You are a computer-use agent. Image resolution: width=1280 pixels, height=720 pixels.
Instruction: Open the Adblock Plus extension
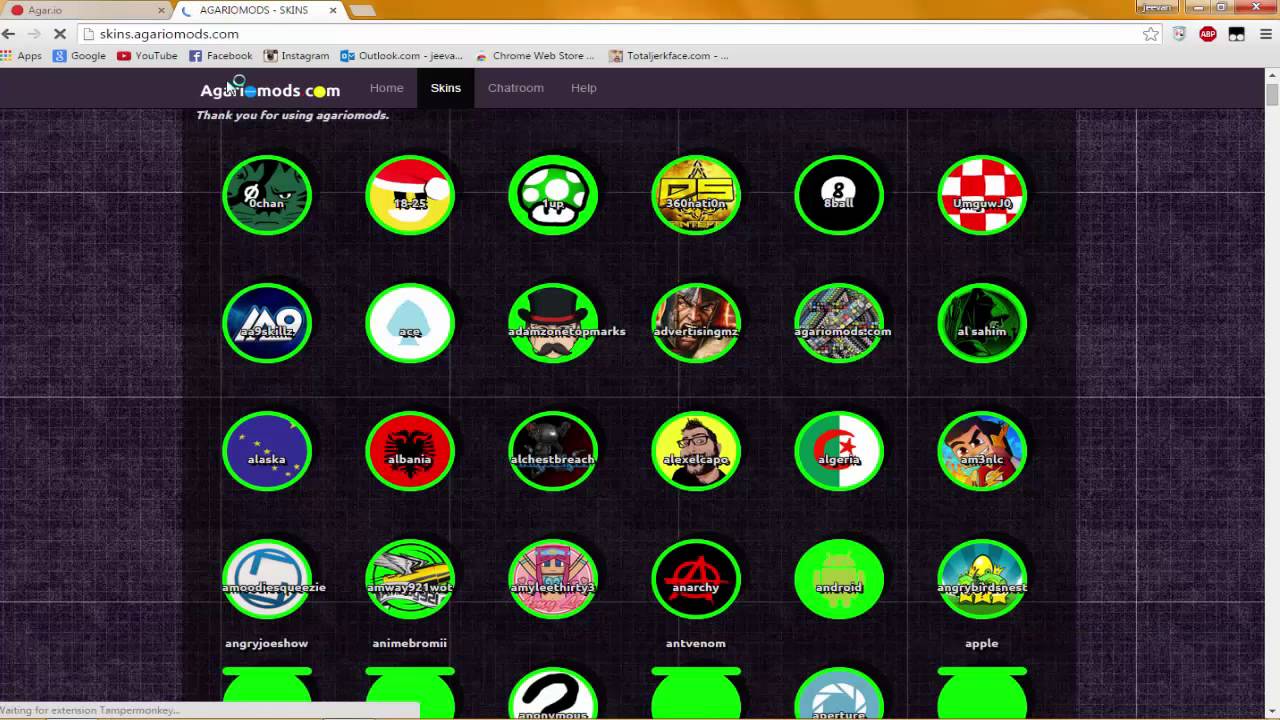[1208, 34]
